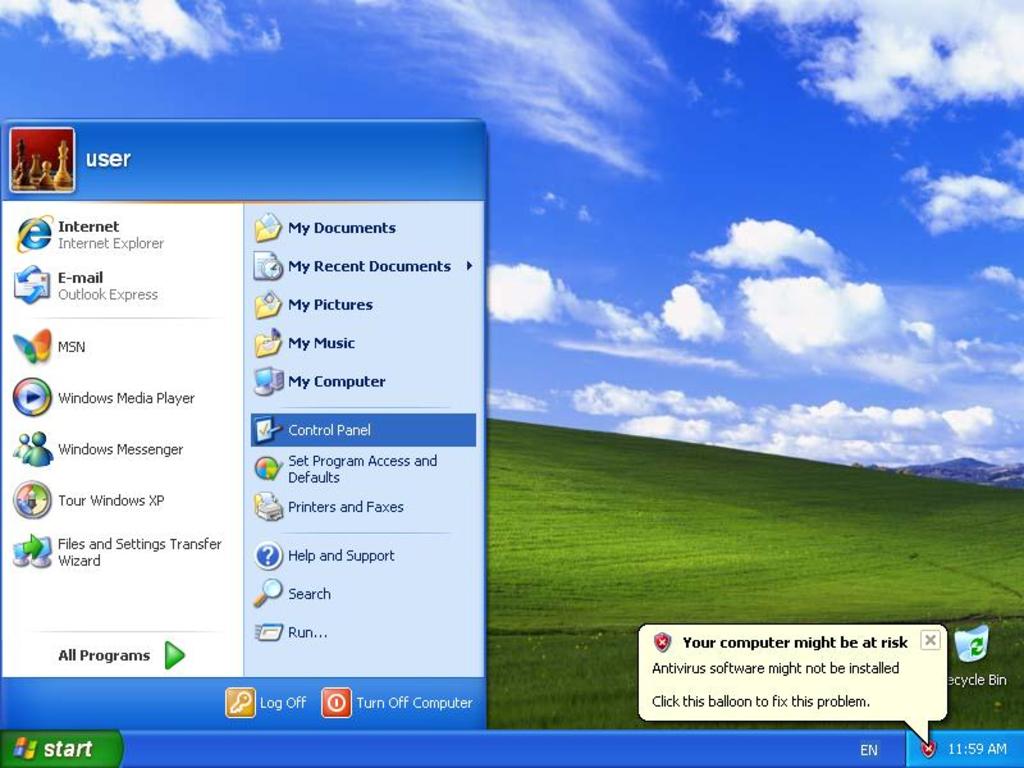Launch MSN
This screenshot has width=1024, height=768.
(x=70, y=346)
